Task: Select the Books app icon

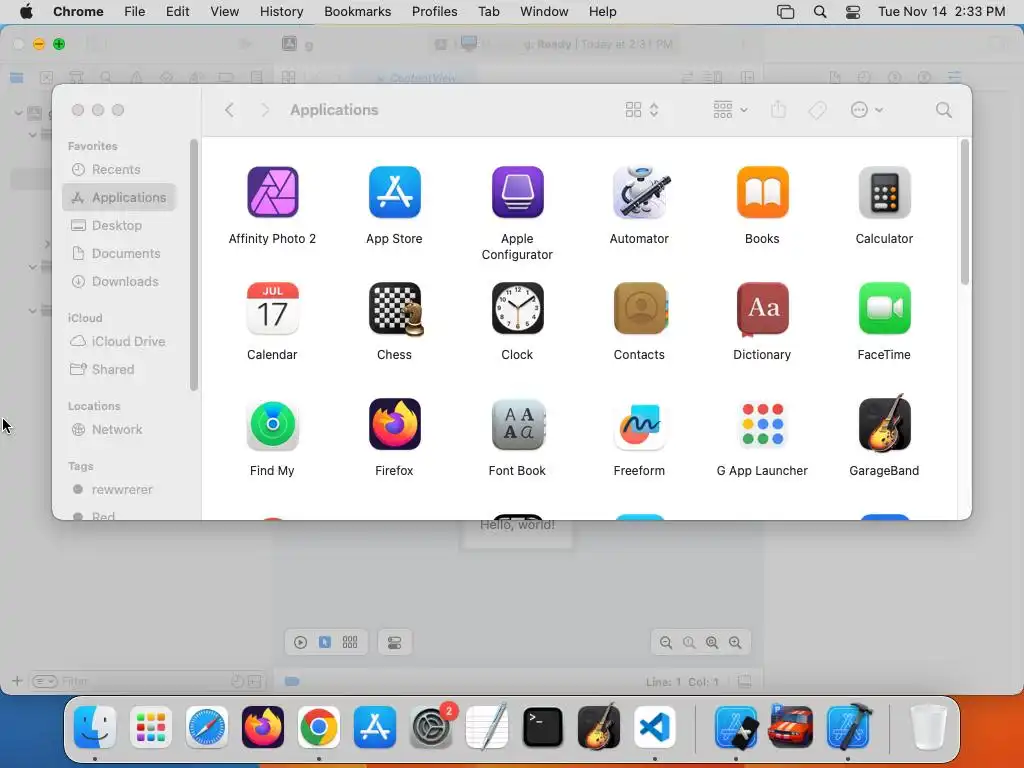Action: [x=762, y=192]
